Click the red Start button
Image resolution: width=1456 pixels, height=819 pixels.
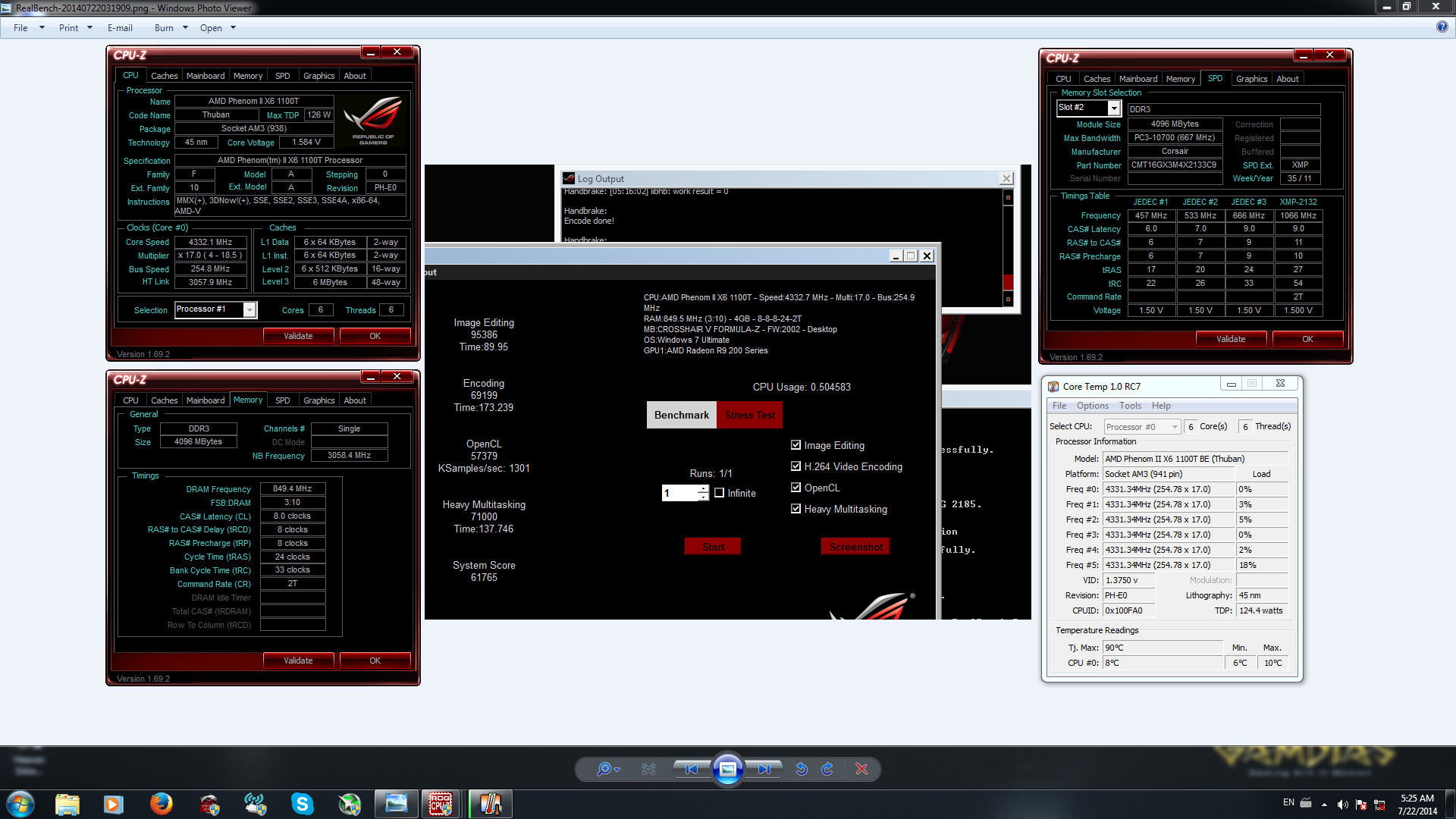(x=713, y=547)
